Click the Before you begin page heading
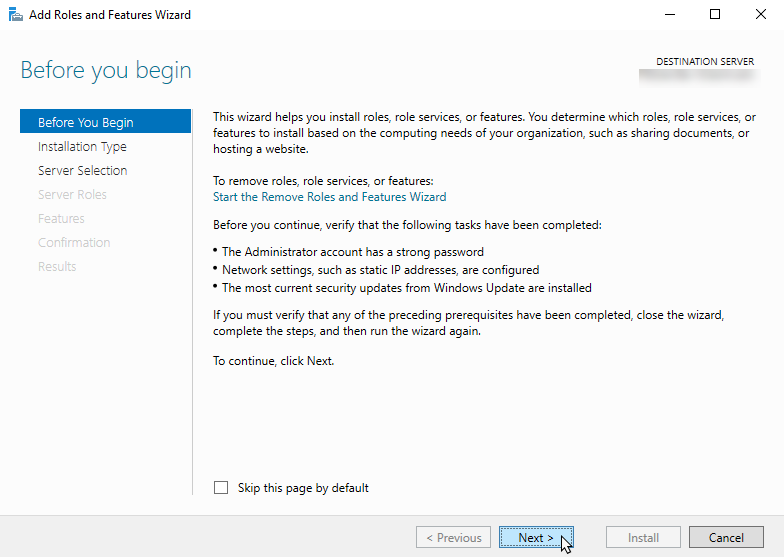Image resolution: width=784 pixels, height=557 pixels. click(106, 71)
